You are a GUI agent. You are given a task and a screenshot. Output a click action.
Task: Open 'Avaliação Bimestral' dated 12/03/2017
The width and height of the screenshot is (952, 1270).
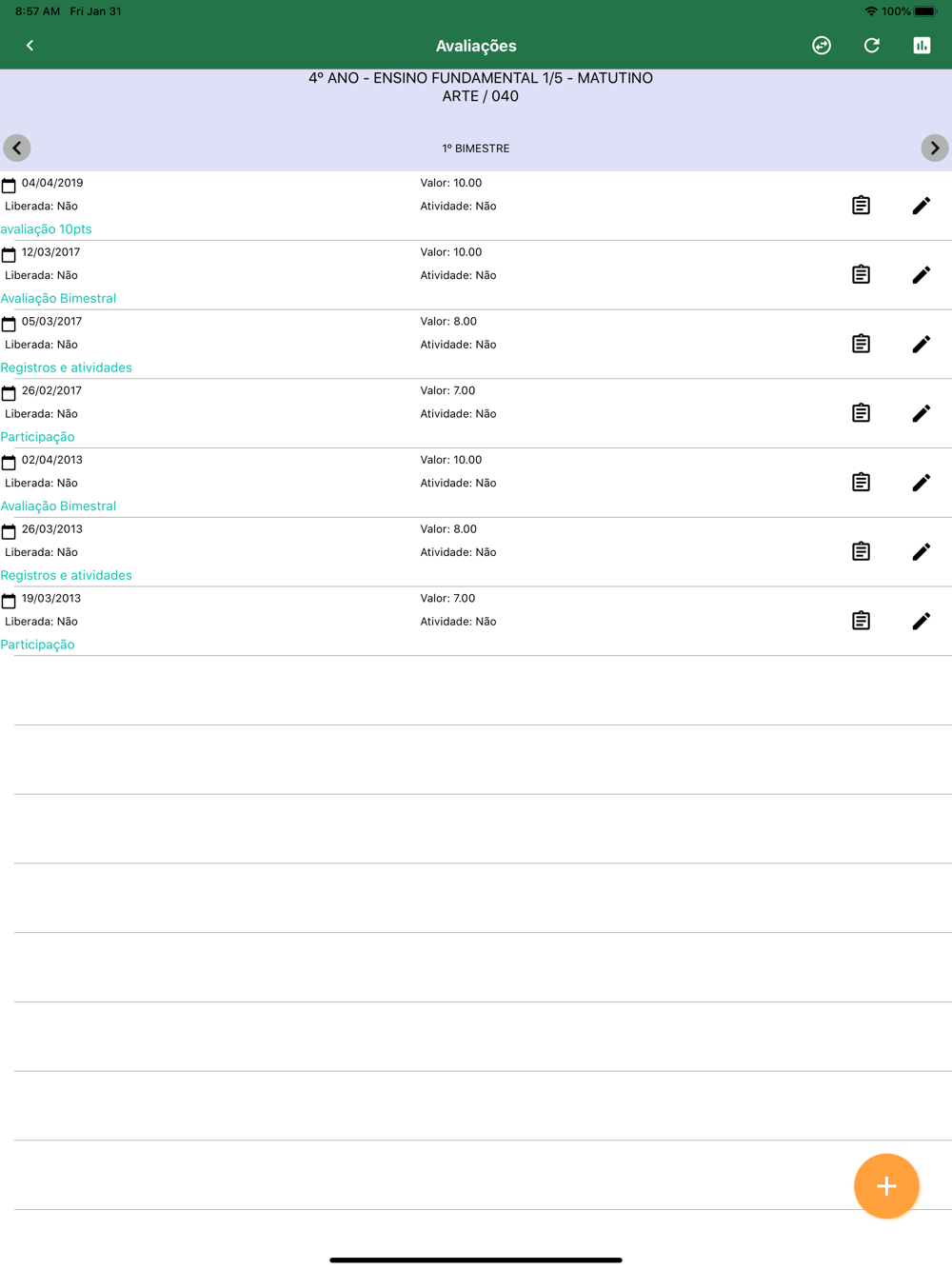(58, 298)
